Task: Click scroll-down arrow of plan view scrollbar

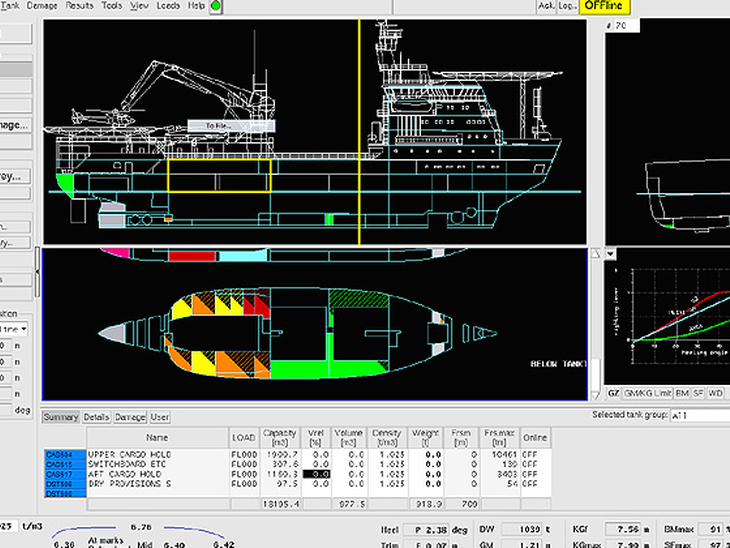Action: point(595,395)
